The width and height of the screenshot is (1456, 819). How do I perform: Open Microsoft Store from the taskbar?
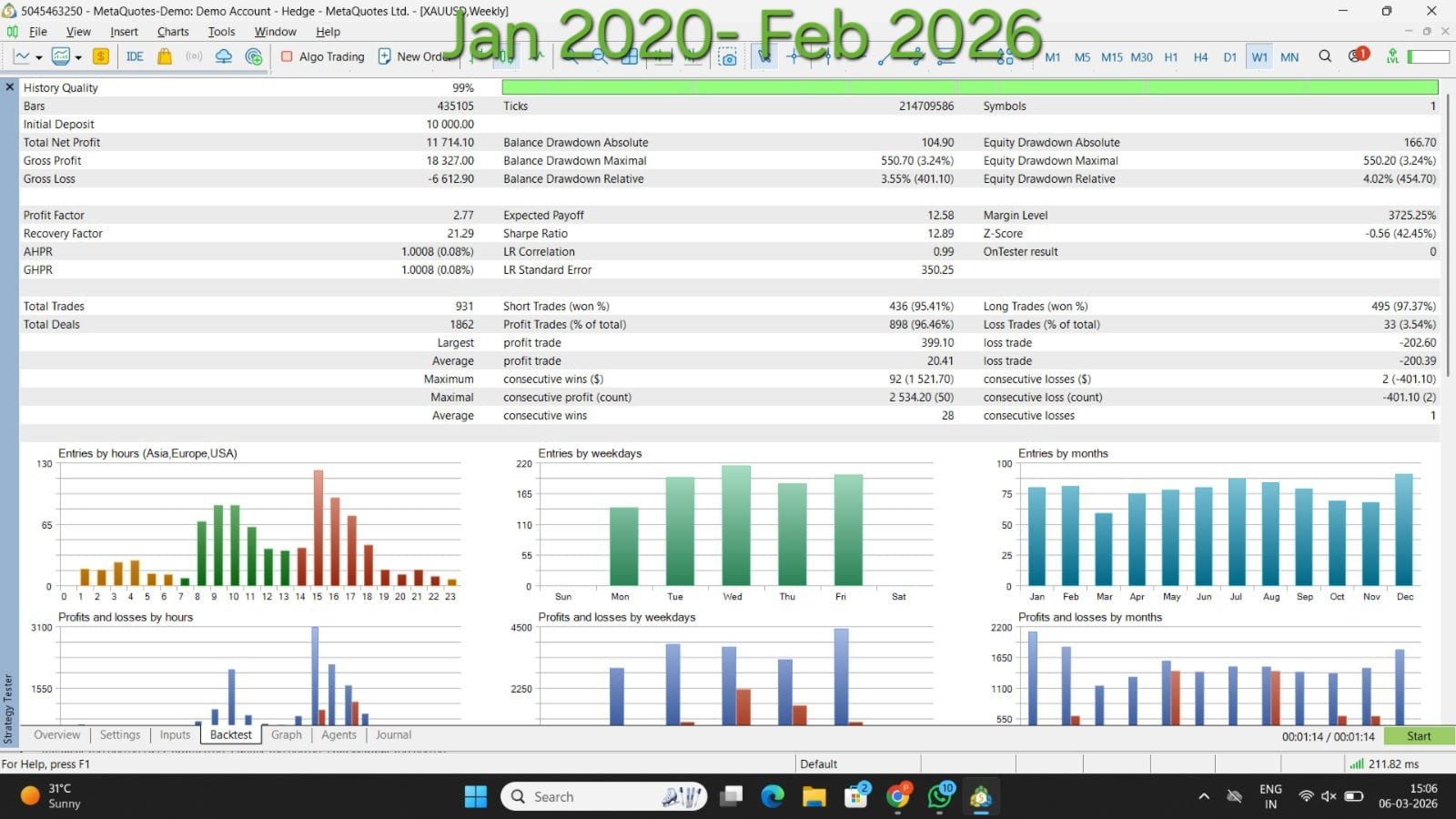(x=856, y=797)
